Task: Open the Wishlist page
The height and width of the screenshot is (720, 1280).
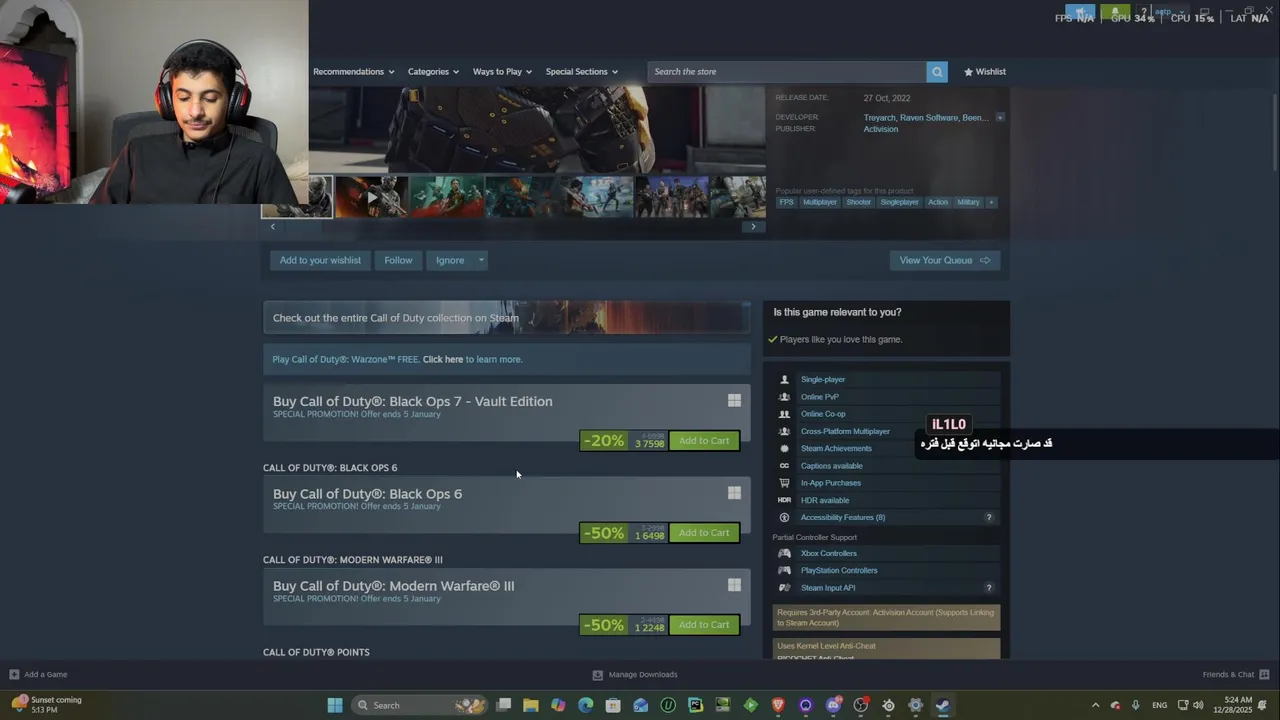Action: tap(985, 72)
